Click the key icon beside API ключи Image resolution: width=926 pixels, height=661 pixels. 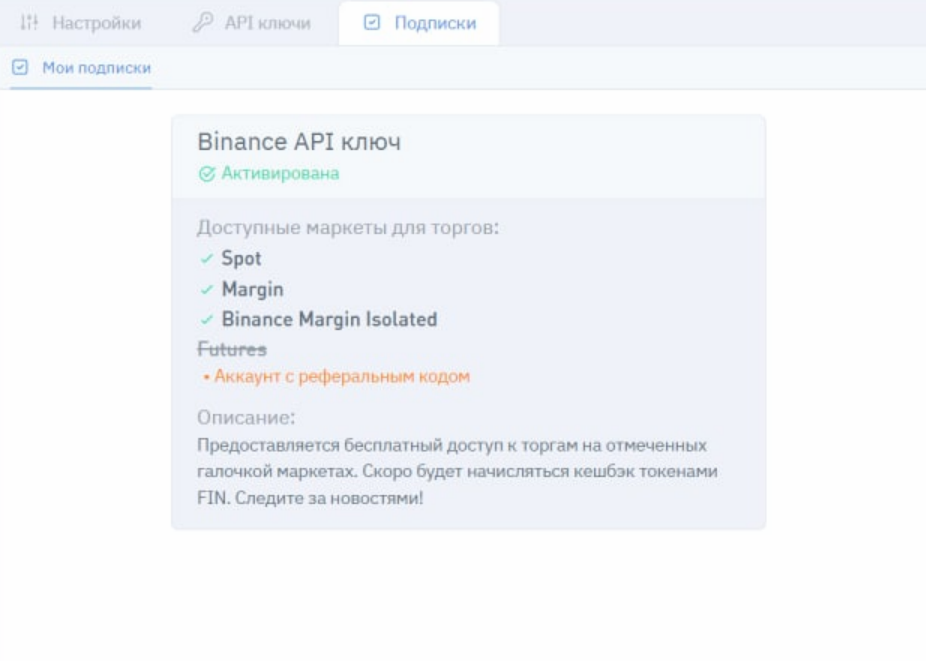pos(203,23)
